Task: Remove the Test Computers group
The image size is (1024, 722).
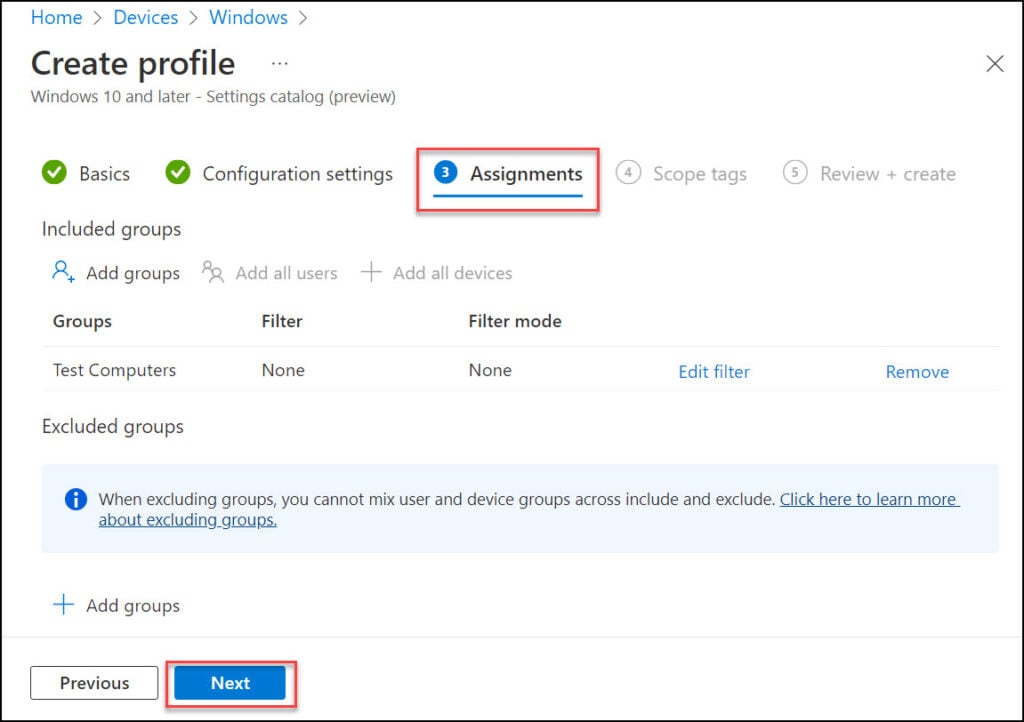Action: [917, 371]
